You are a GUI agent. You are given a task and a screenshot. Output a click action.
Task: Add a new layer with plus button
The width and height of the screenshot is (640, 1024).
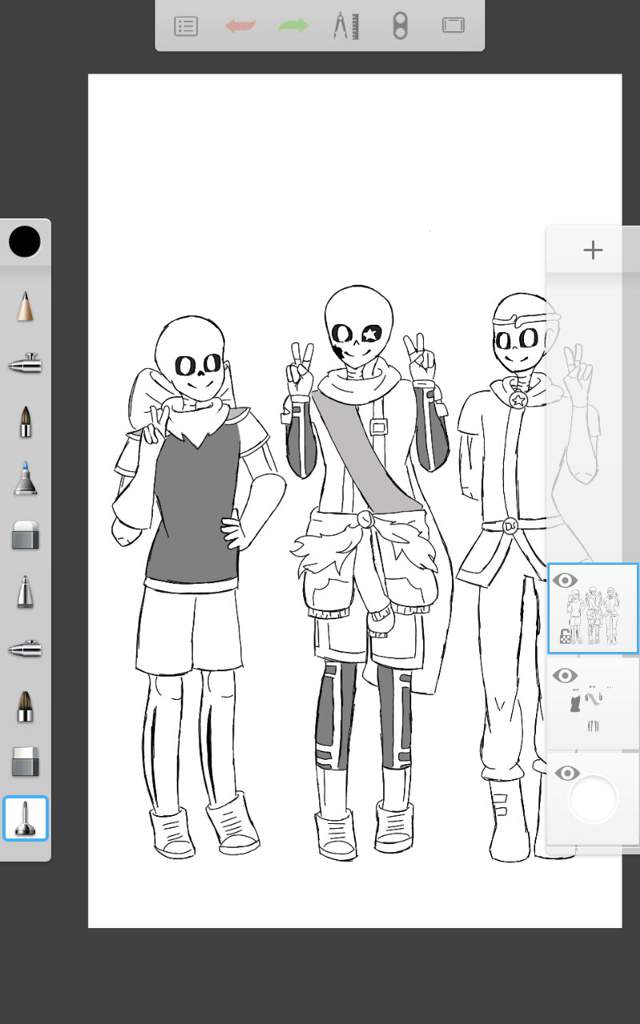coord(593,250)
